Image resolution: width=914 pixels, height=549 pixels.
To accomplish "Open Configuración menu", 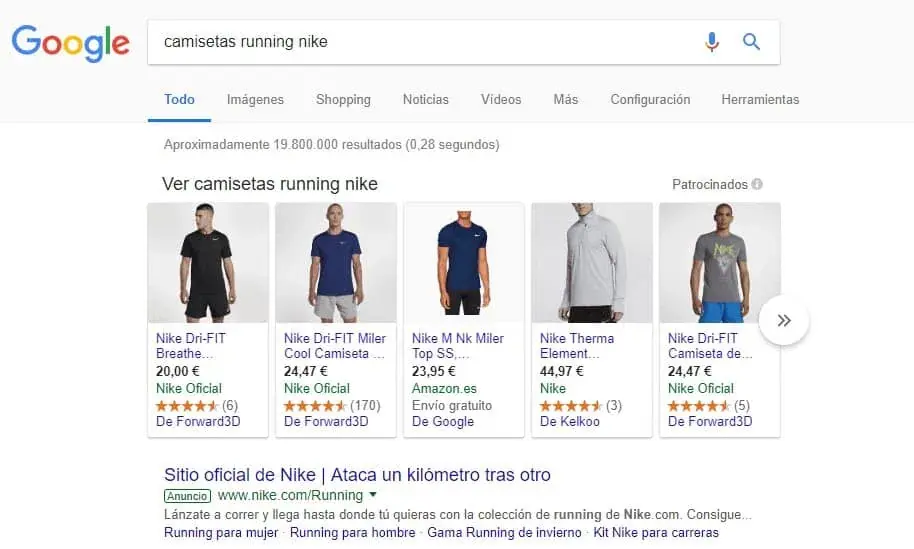I will pyautogui.click(x=650, y=100).
